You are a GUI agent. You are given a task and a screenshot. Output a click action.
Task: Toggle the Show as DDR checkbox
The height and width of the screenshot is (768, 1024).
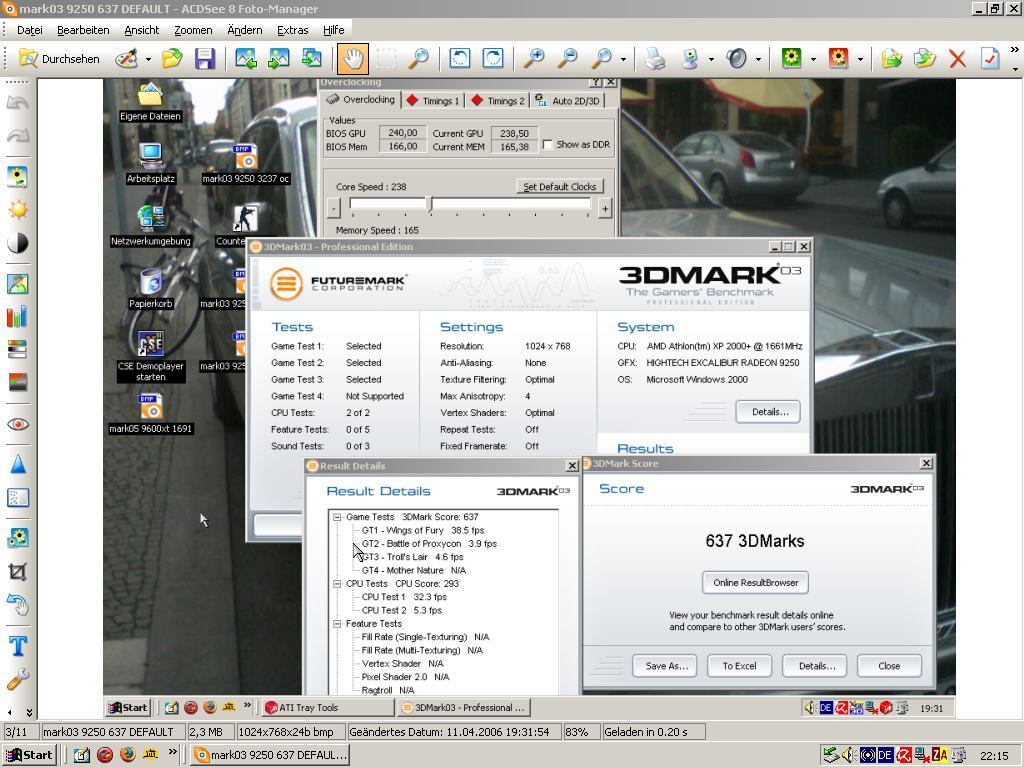pos(547,144)
